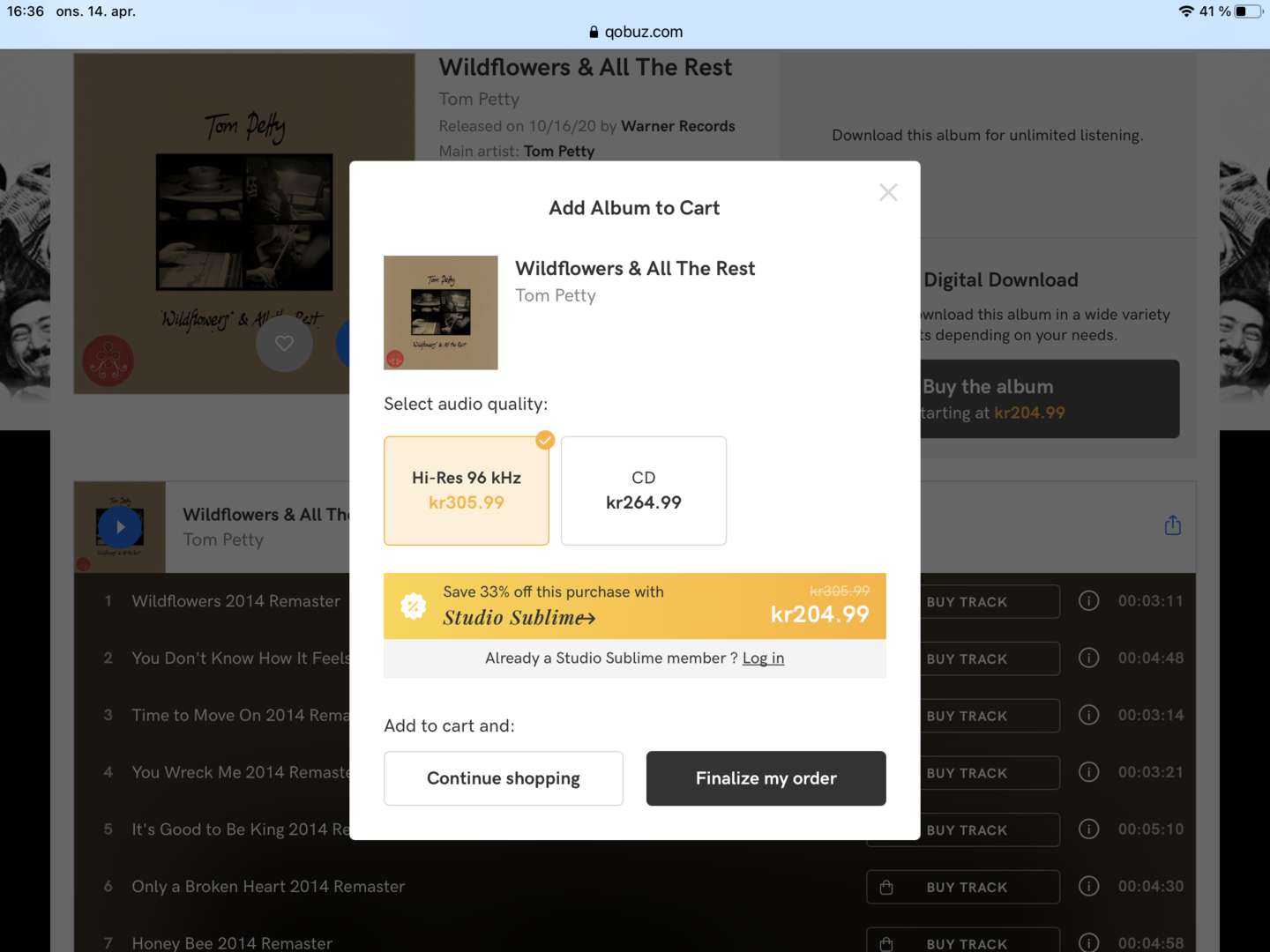Tap the share icon

[1172, 526]
